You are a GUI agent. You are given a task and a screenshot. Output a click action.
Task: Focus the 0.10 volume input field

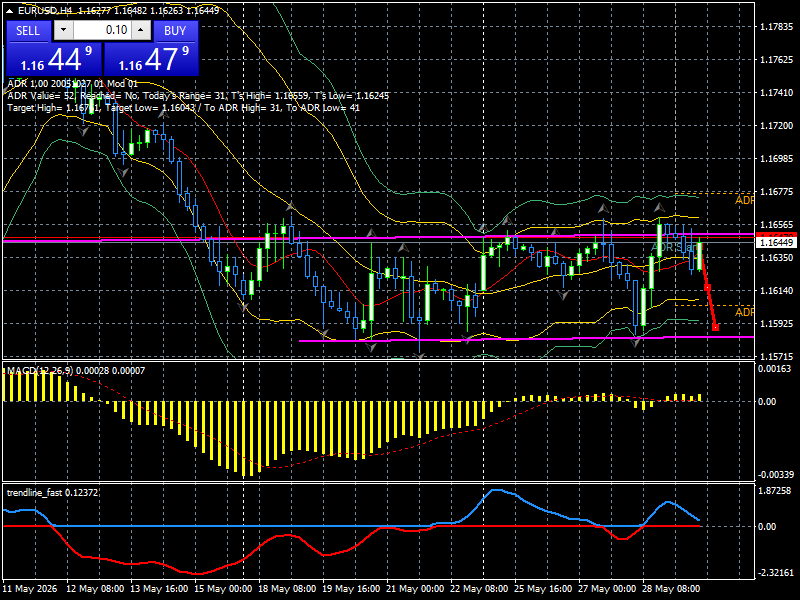102,30
